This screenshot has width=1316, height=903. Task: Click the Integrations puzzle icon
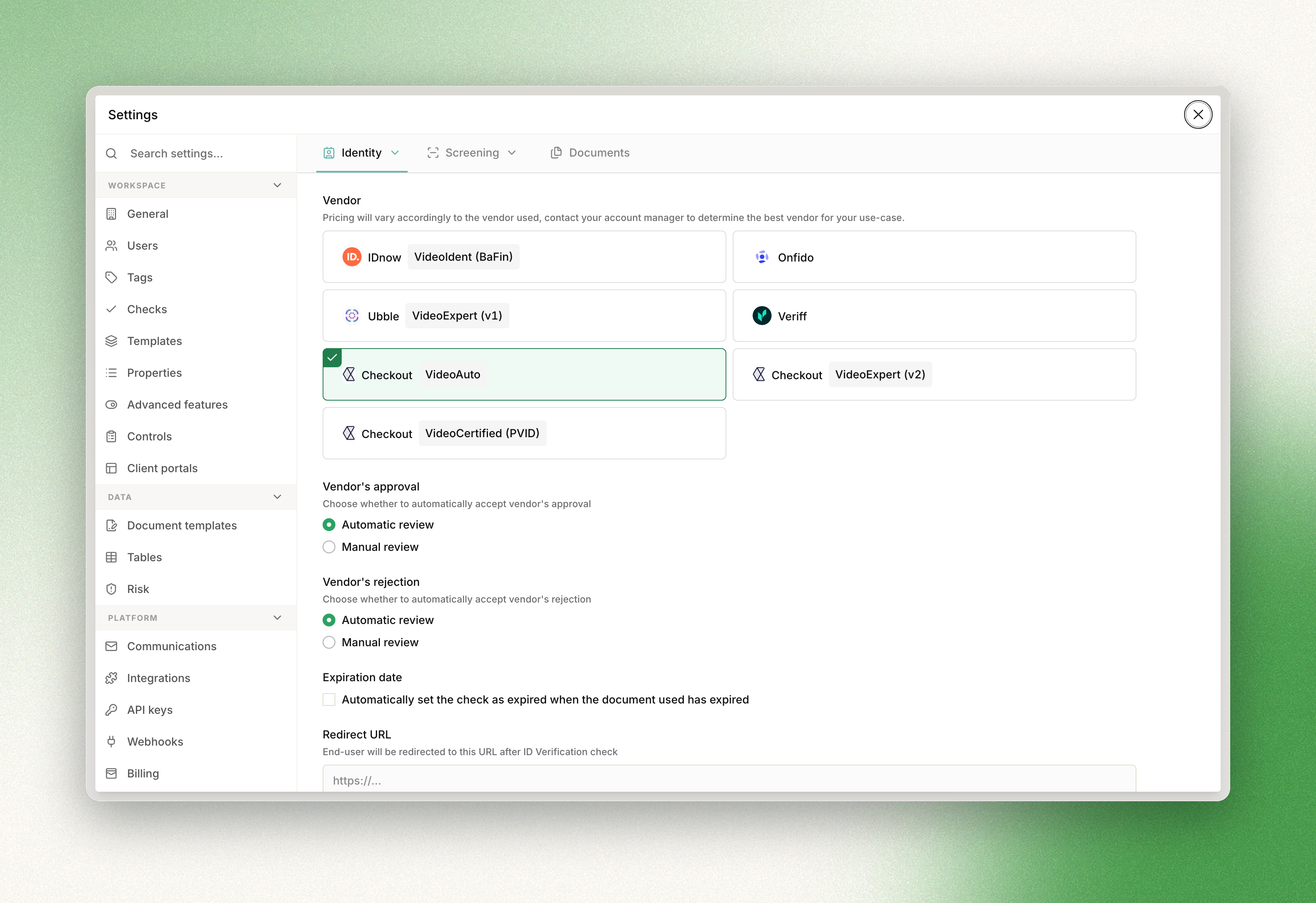tap(112, 678)
